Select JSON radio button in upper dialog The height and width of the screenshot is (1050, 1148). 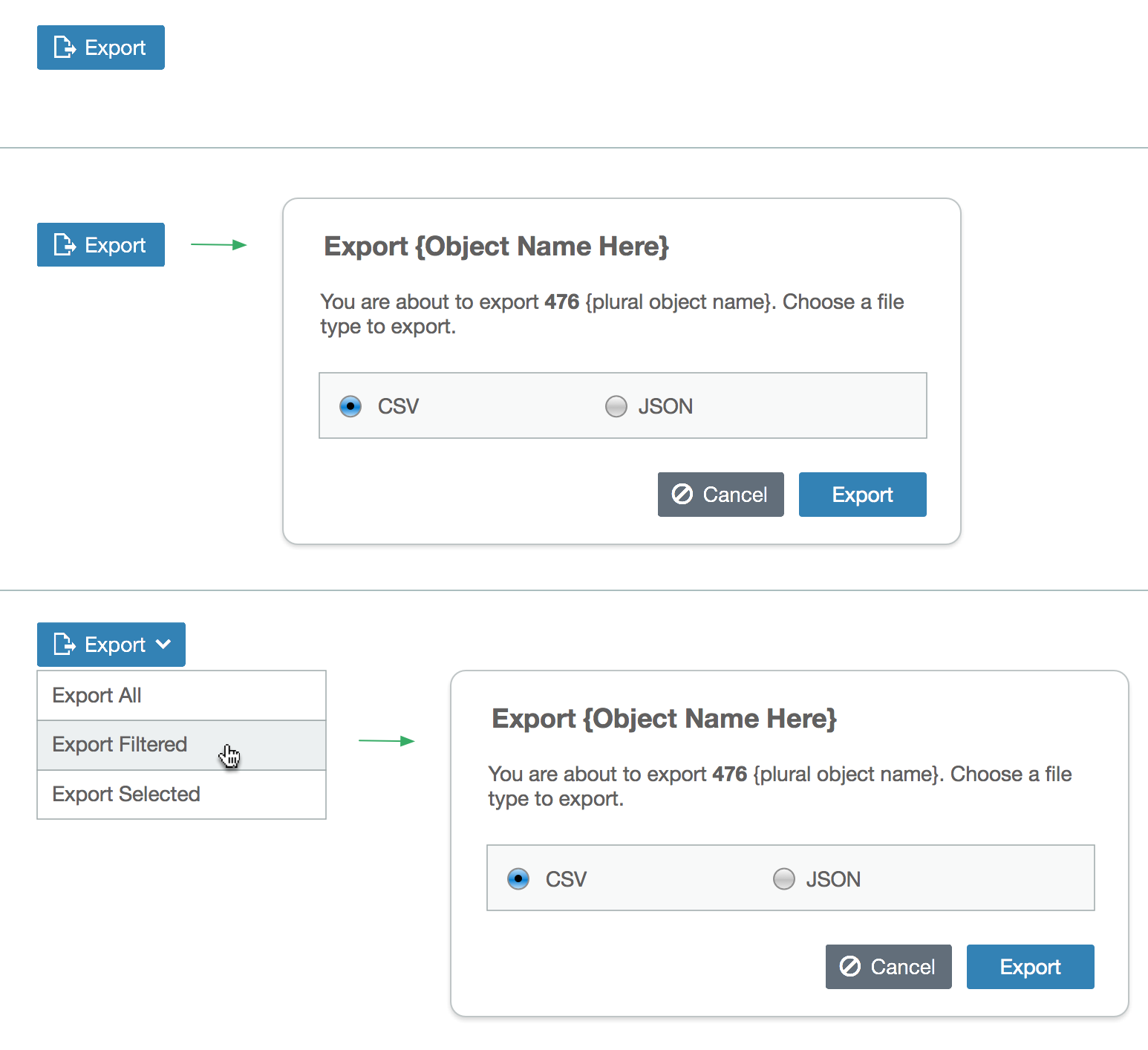(x=616, y=406)
